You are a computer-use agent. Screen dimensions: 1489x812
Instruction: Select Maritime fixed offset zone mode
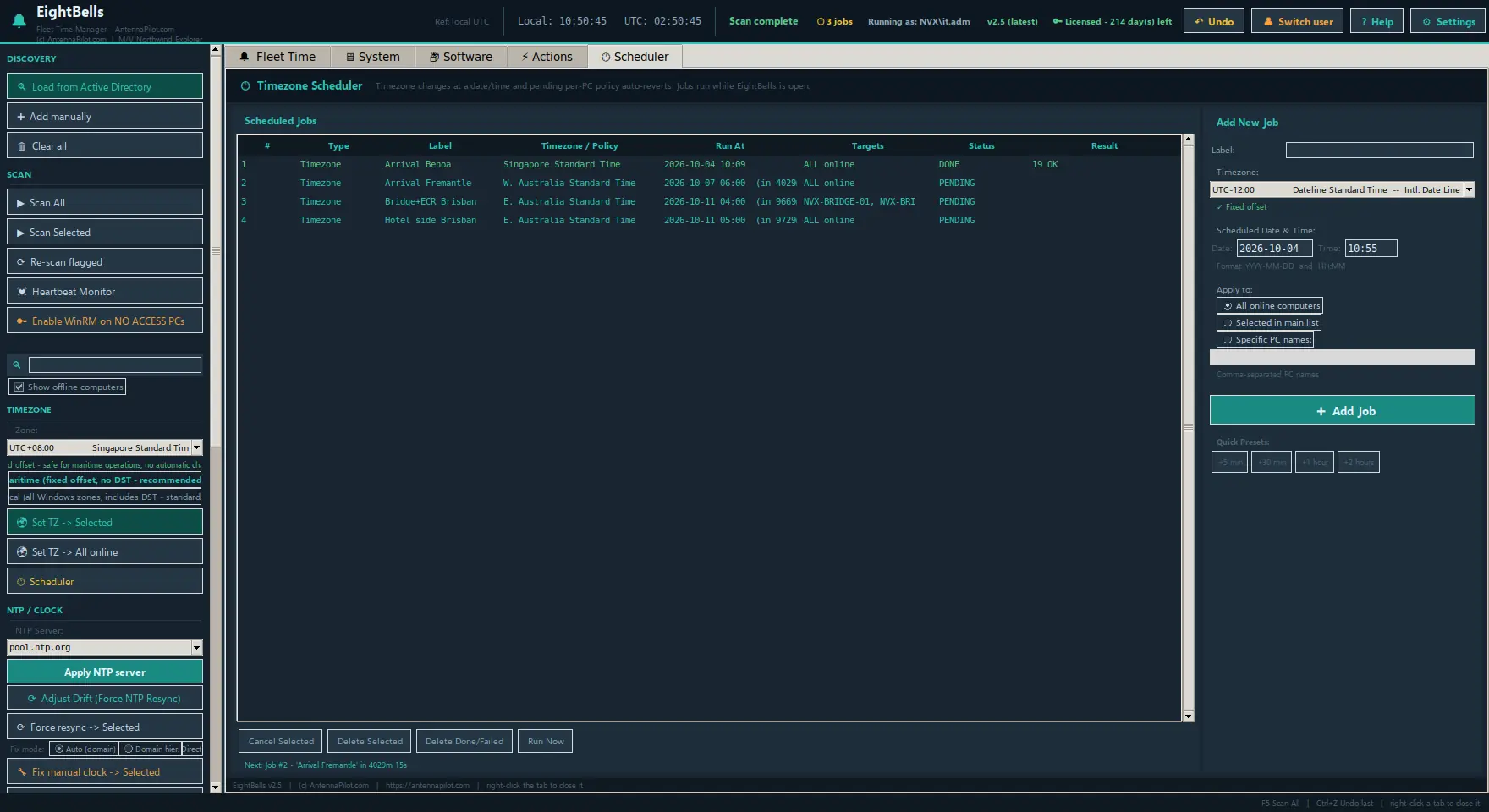point(105,480)
